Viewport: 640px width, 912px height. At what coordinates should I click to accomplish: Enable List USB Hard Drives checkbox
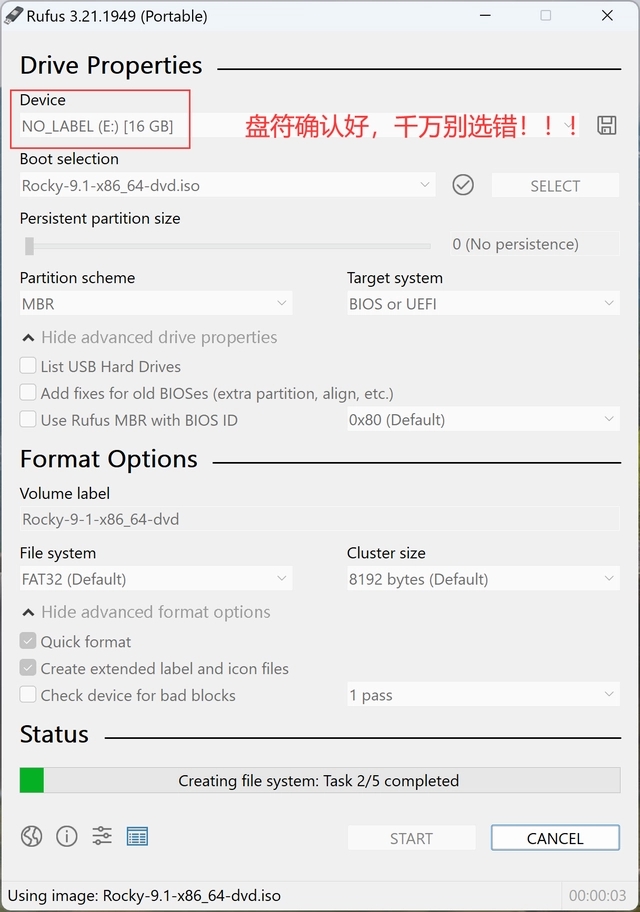point(28,366)
